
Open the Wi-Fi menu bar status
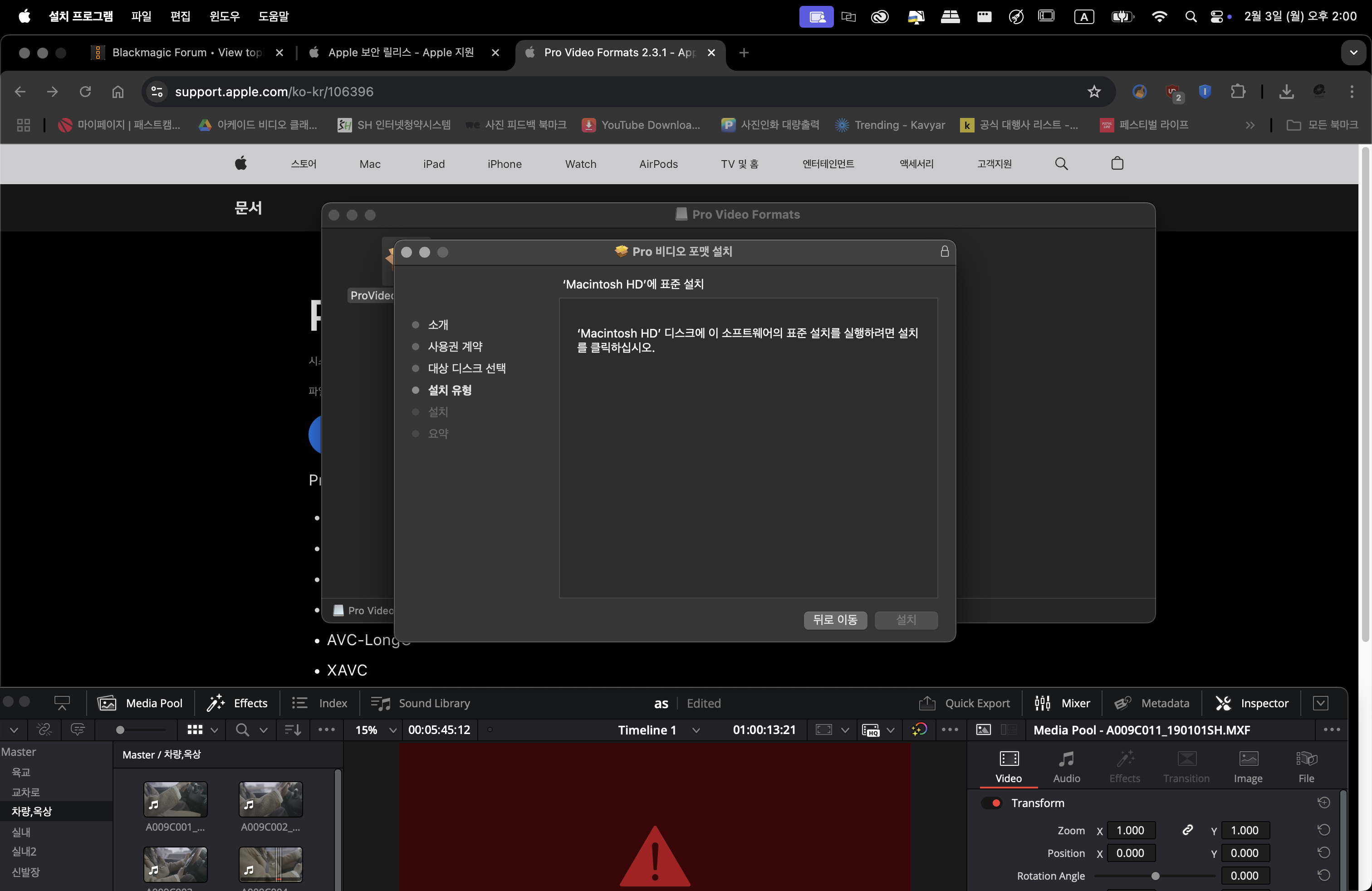click(1159, 16)
